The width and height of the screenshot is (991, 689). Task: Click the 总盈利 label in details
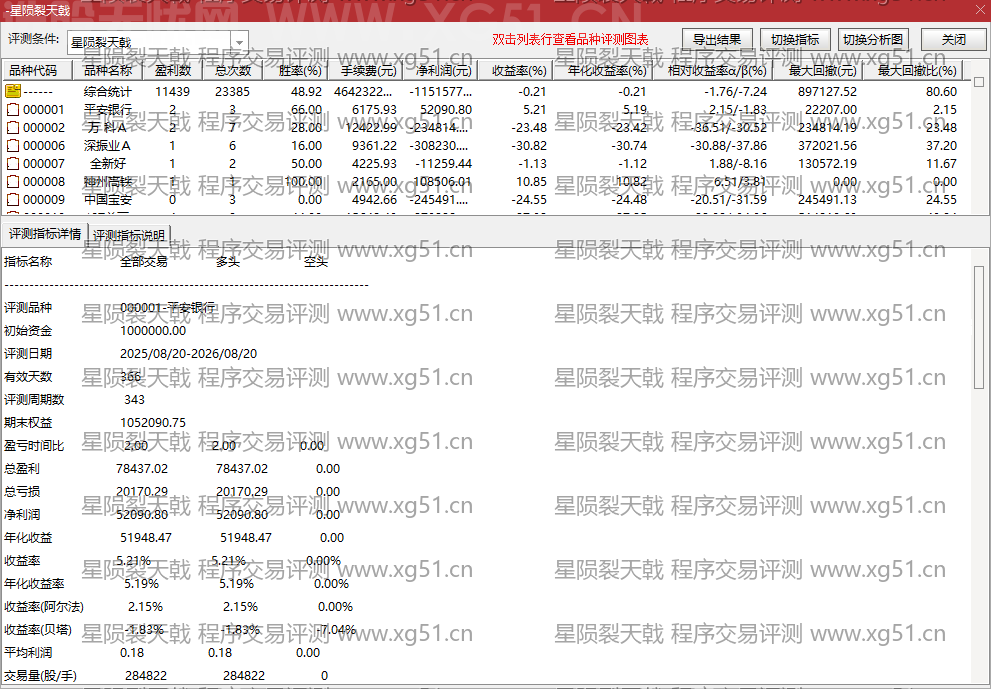coord(21,469)
